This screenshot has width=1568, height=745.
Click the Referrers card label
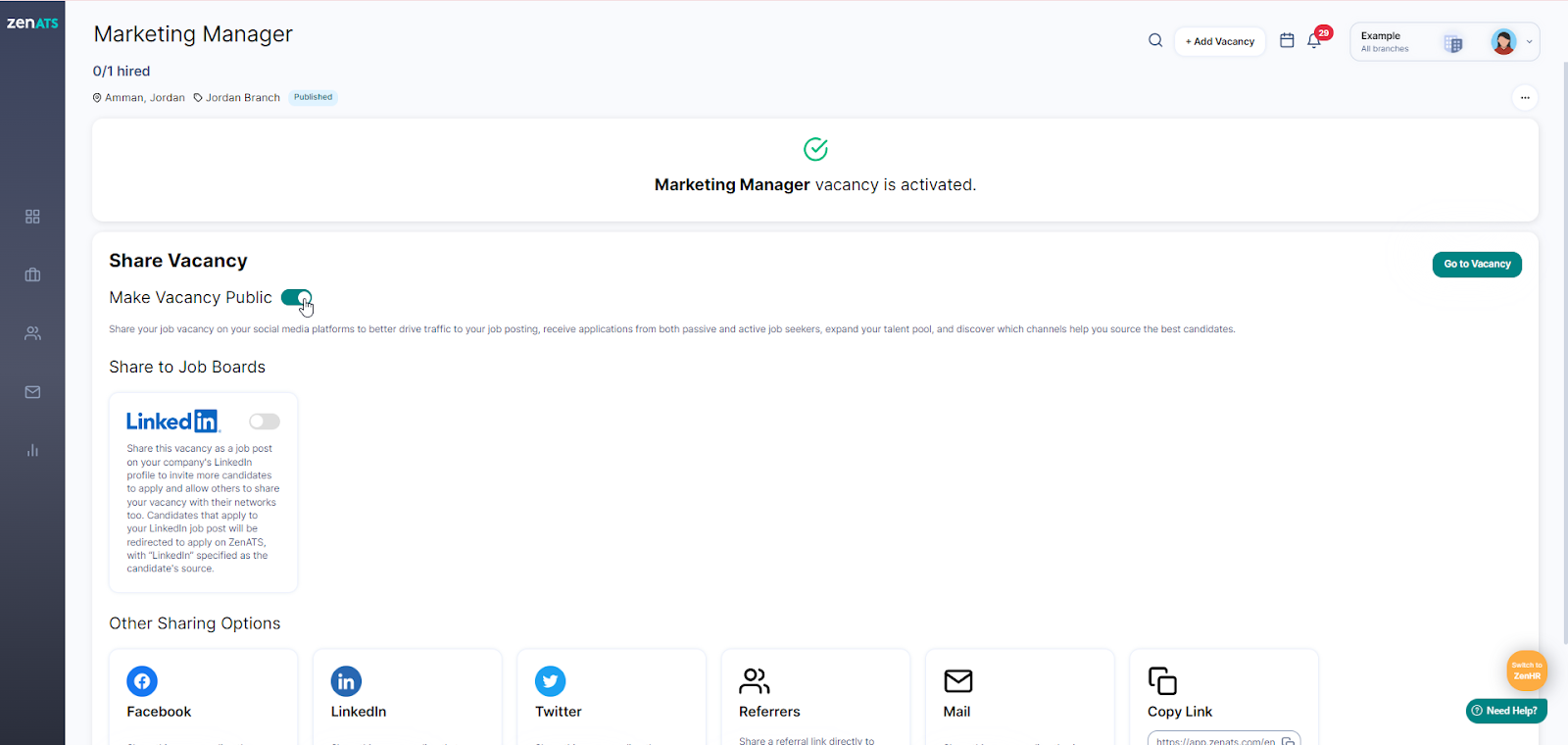(769, 712)
